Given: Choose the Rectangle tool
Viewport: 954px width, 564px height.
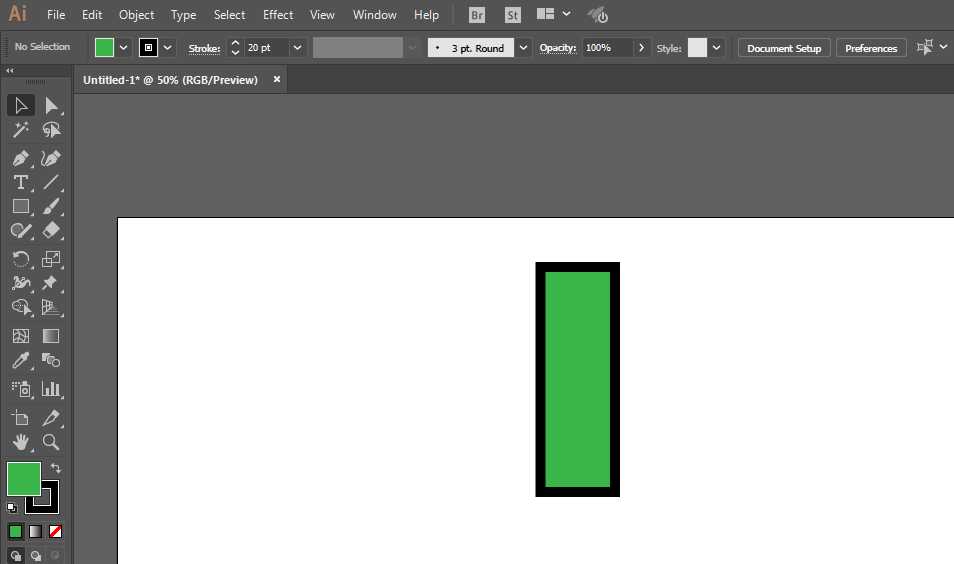Looking at the screenshot, I should click(x=20, y=206).
